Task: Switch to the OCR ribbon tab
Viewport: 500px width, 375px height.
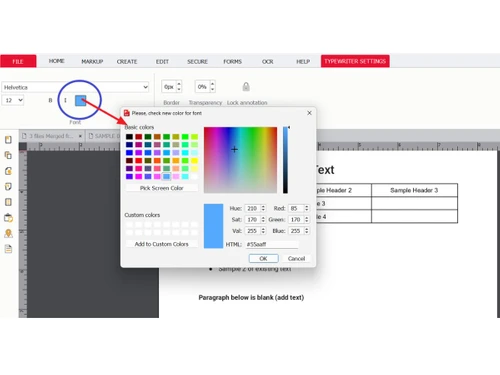Action: click(267, 62)
